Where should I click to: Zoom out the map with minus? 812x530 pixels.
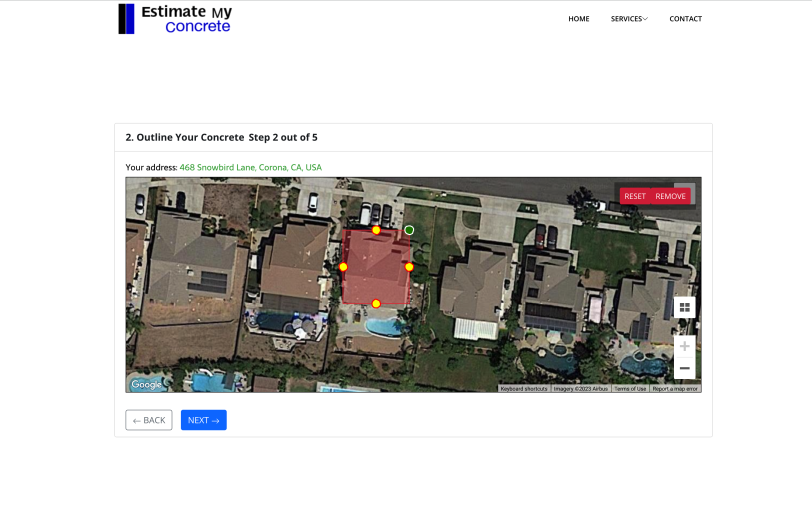coord(684,368)
